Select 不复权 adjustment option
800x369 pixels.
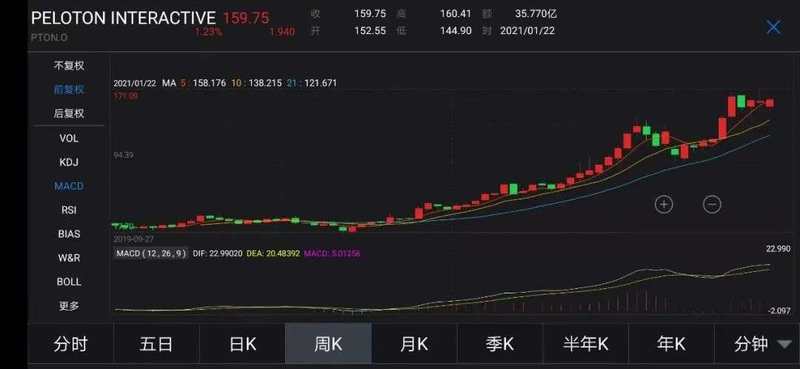point(69,65)
